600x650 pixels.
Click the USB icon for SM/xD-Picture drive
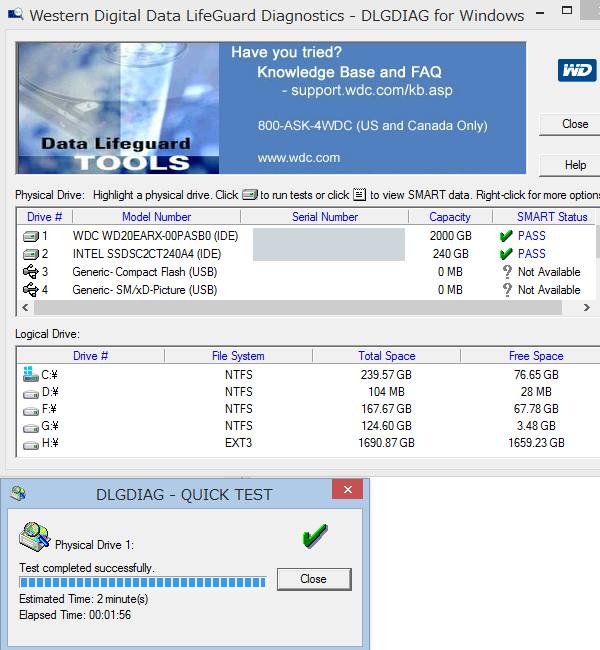(30, 290)
